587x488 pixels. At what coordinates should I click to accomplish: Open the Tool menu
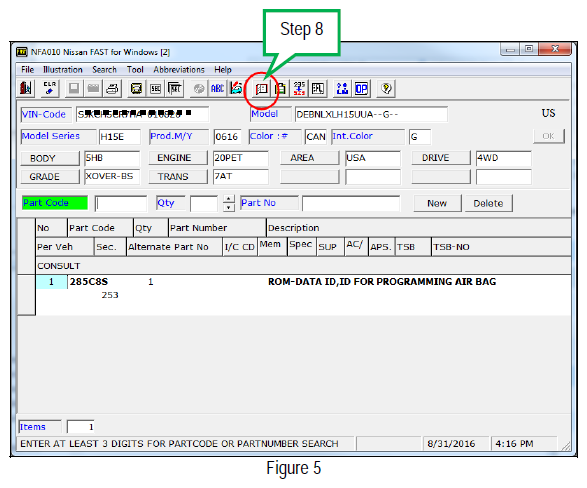(x=135, y=70)
